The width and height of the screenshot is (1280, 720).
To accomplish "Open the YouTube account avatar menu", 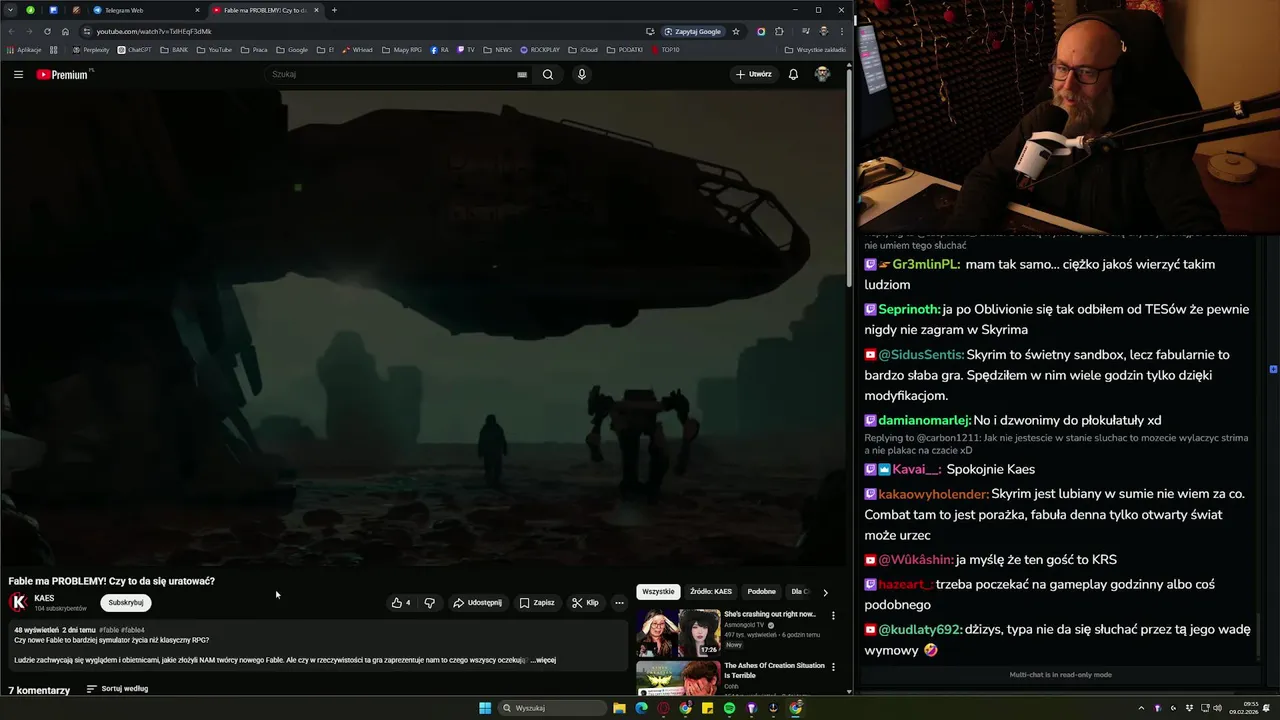I will point(822,74).
